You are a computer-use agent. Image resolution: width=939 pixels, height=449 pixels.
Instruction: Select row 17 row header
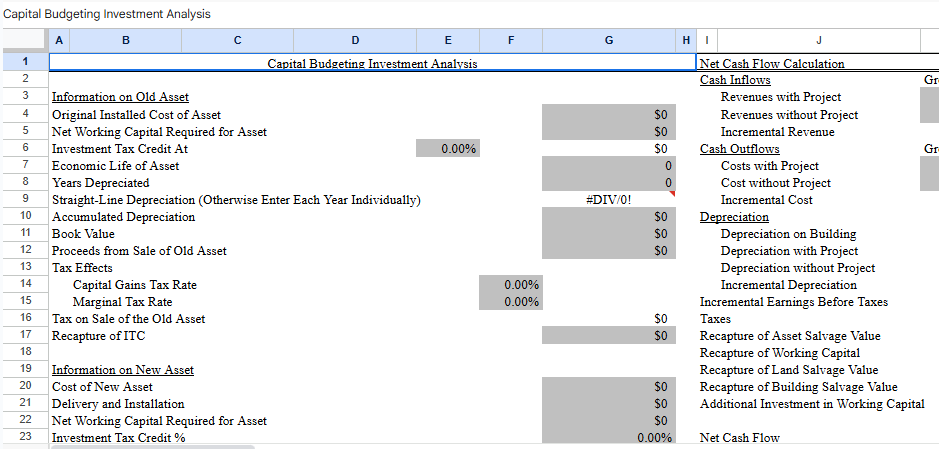coord(24,335)
